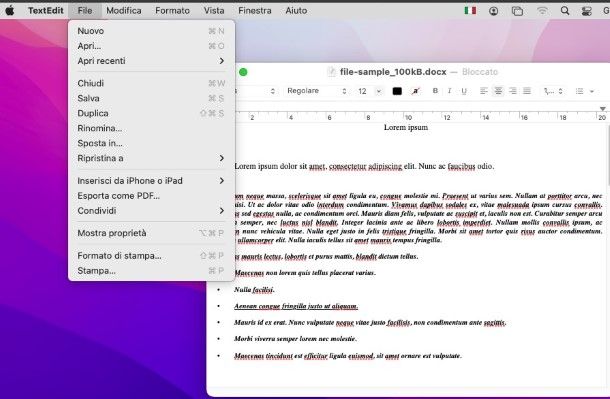Screen dimensions: 610x399
Task: Toggle Bold formatting
Action: 435,91
